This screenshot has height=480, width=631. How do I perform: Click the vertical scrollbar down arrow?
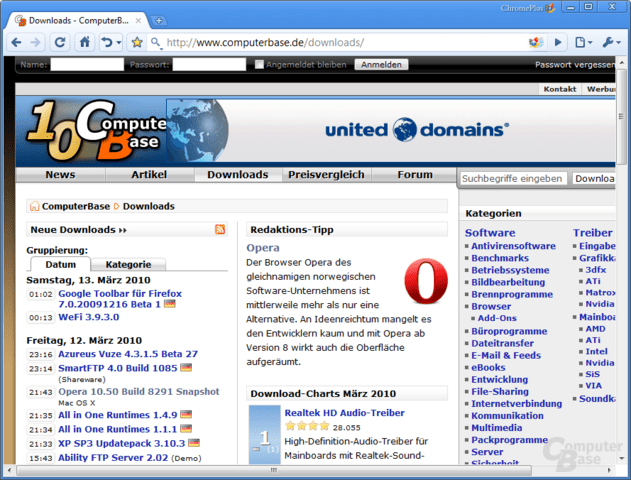[x=622, y=458]
